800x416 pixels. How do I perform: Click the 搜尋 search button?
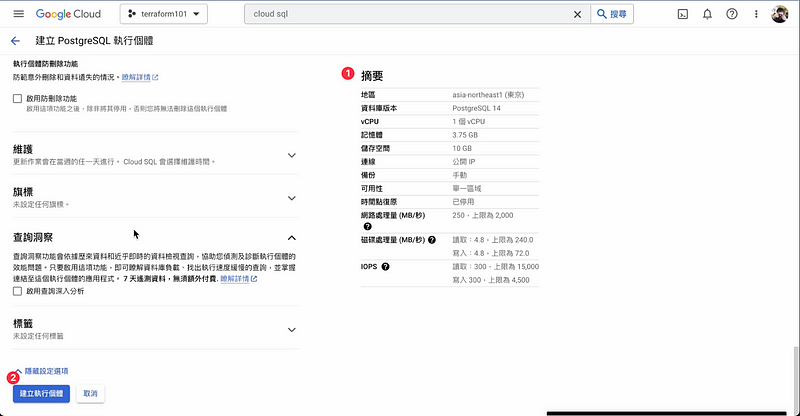[x=612, y=14]
